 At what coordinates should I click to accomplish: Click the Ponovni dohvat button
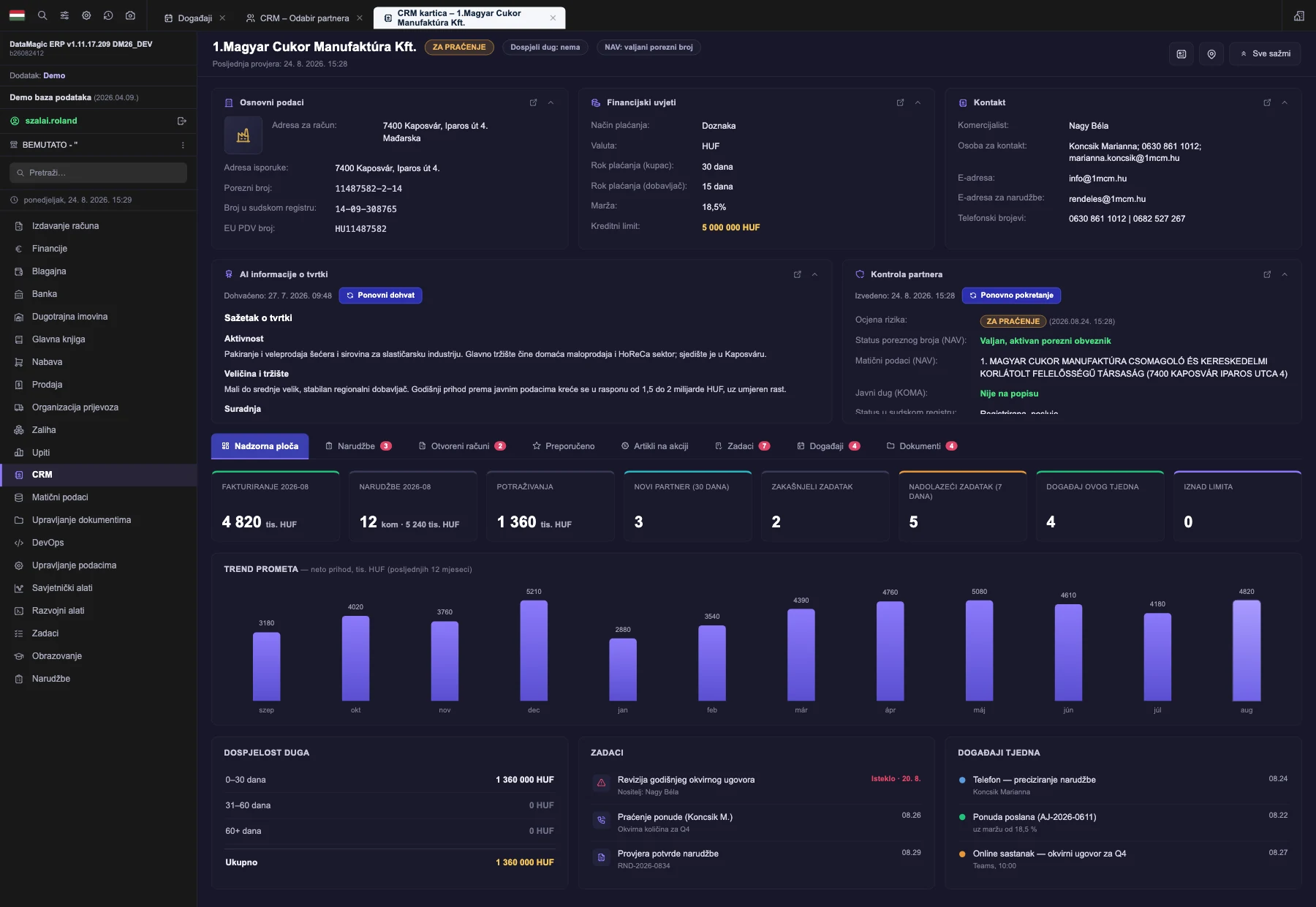pyautogui.click(x=380, y=296)
